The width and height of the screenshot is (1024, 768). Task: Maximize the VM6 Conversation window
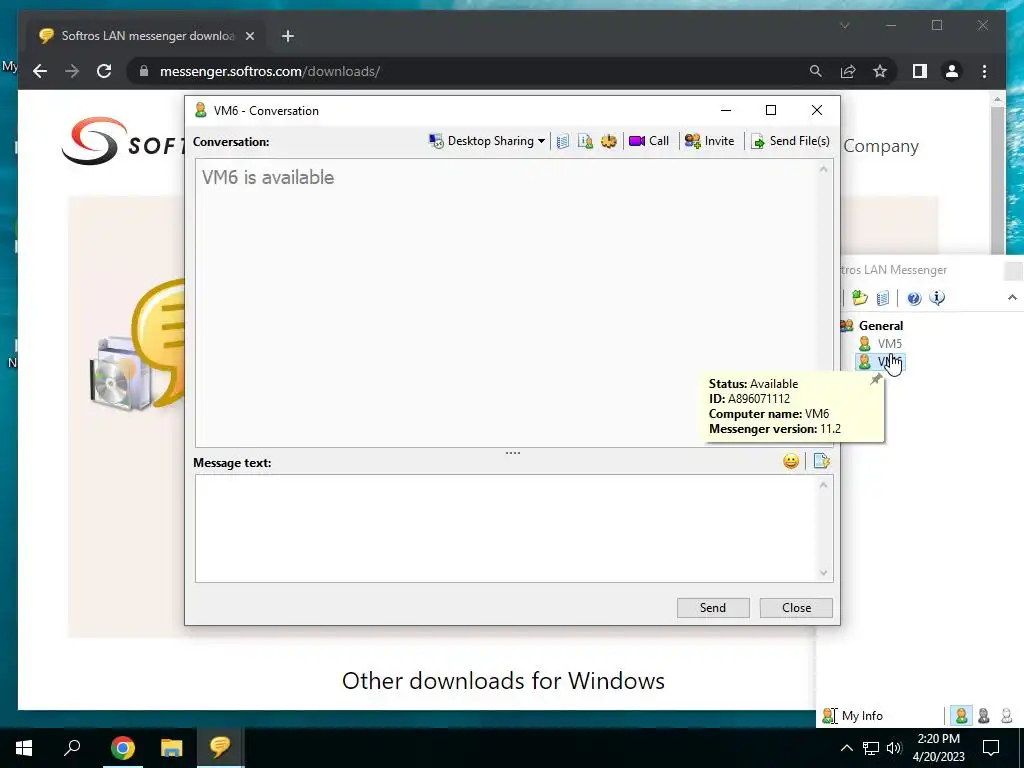click(771, 110)
